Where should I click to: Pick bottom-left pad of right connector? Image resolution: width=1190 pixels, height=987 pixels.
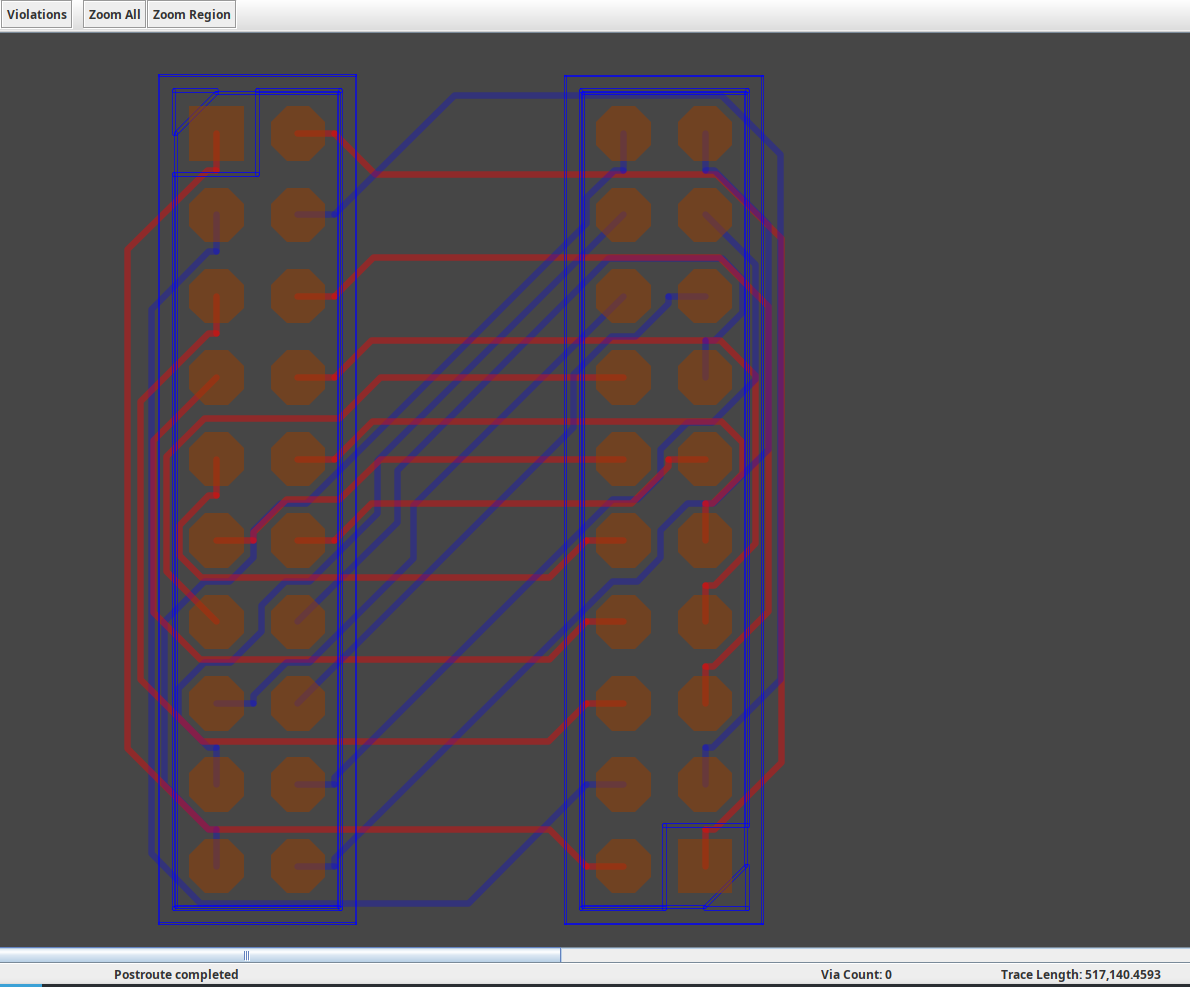623,866
